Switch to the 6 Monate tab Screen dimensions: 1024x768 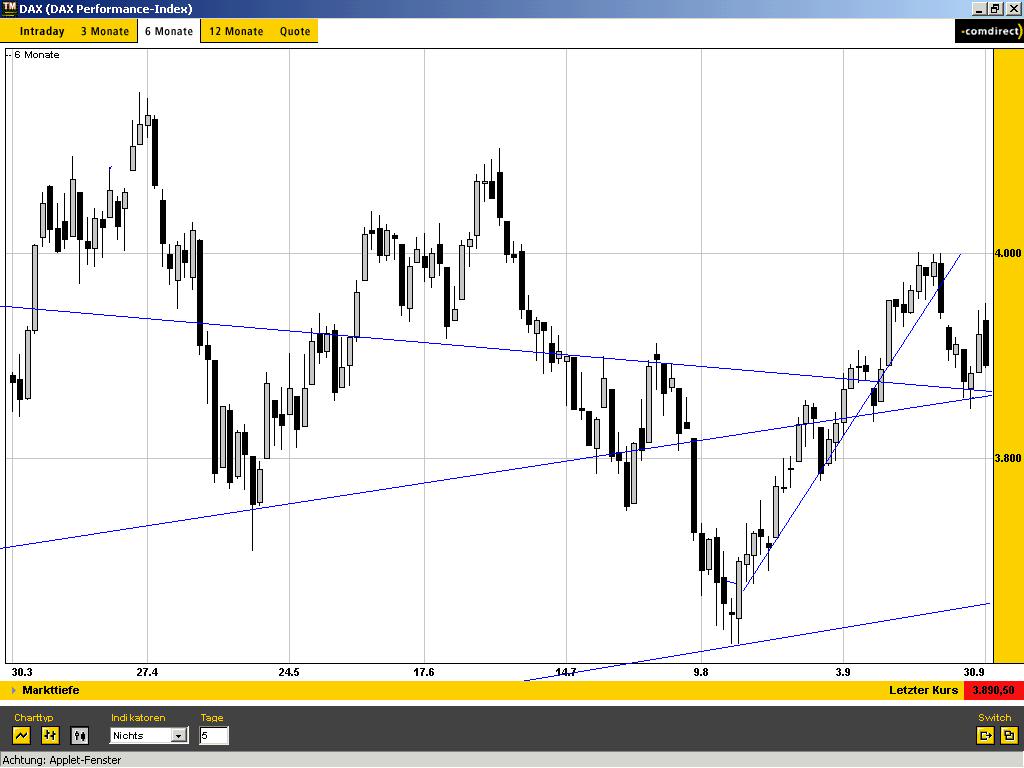pyautogui.click(x=169, y=31)
